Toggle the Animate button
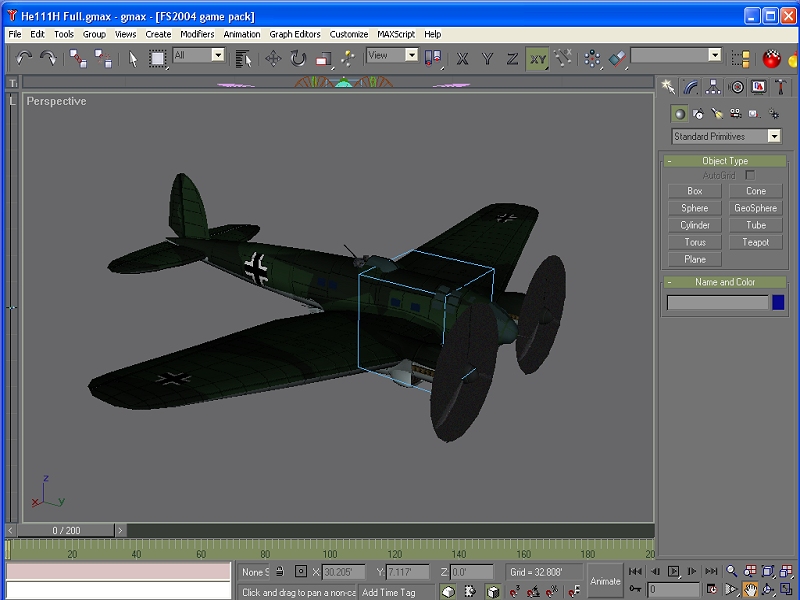The width and height of the screenshot is (800, 600). [x=605, y=580]
